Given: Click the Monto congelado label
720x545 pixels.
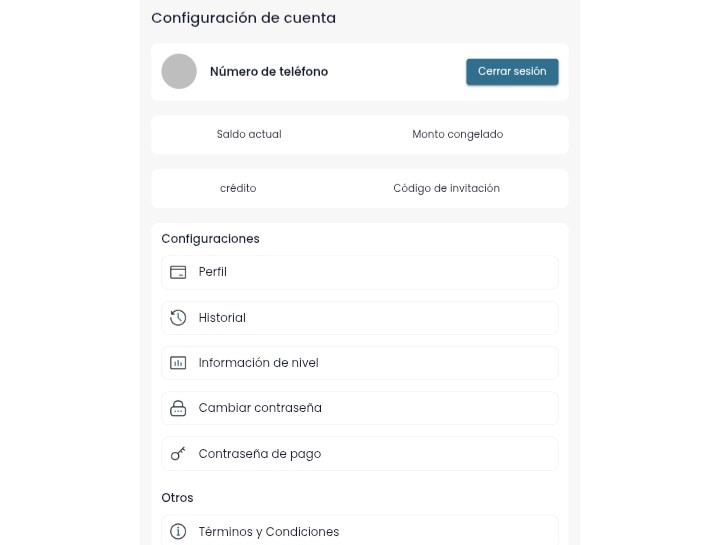Looking at the screenshot, I should coord(457,134).
